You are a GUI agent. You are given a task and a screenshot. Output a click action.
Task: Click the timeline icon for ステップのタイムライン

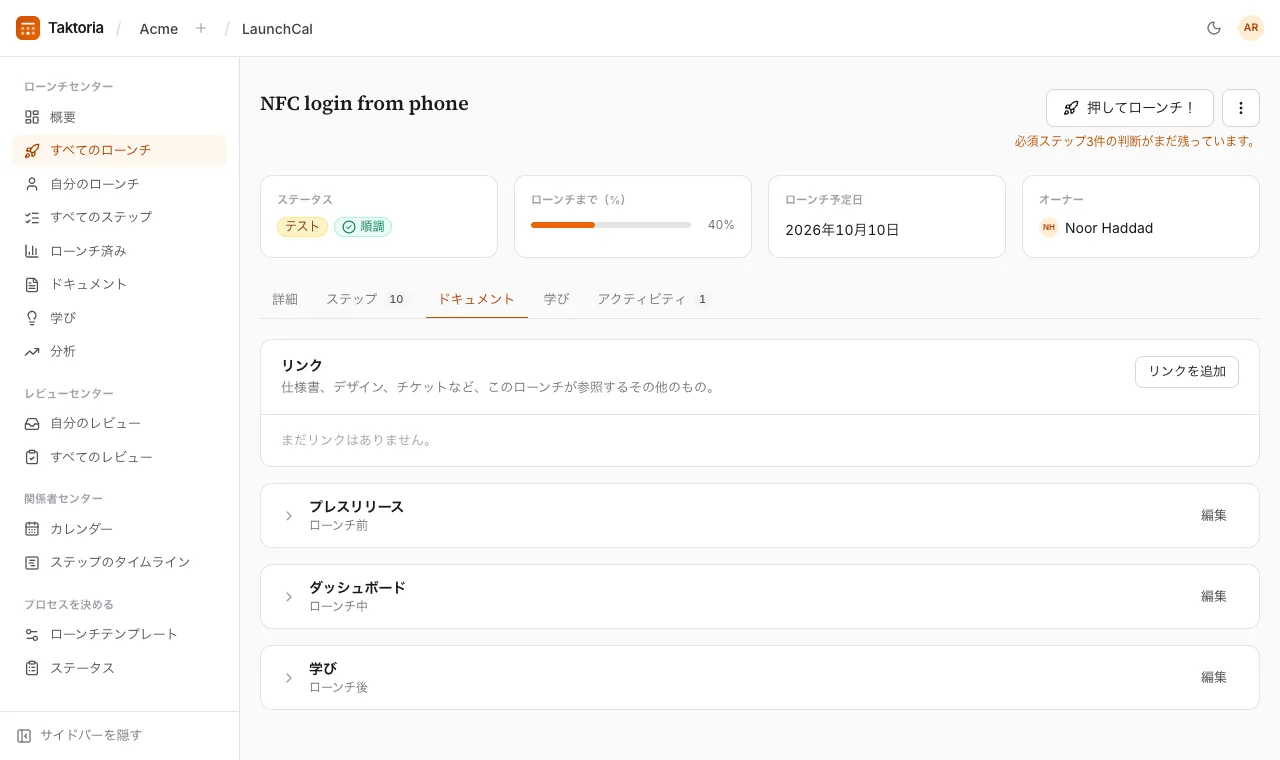point(32,562)
